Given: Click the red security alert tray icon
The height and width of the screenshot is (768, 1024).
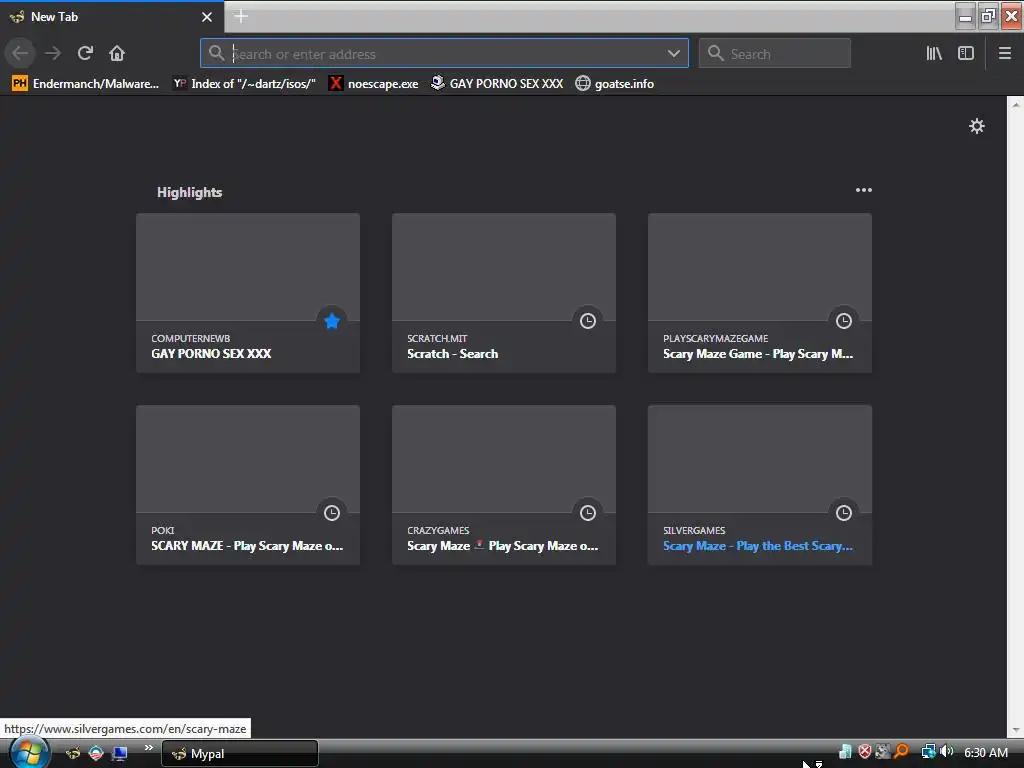Looking at the screenshot, I should pyautogui.click(x=865, y=752).
